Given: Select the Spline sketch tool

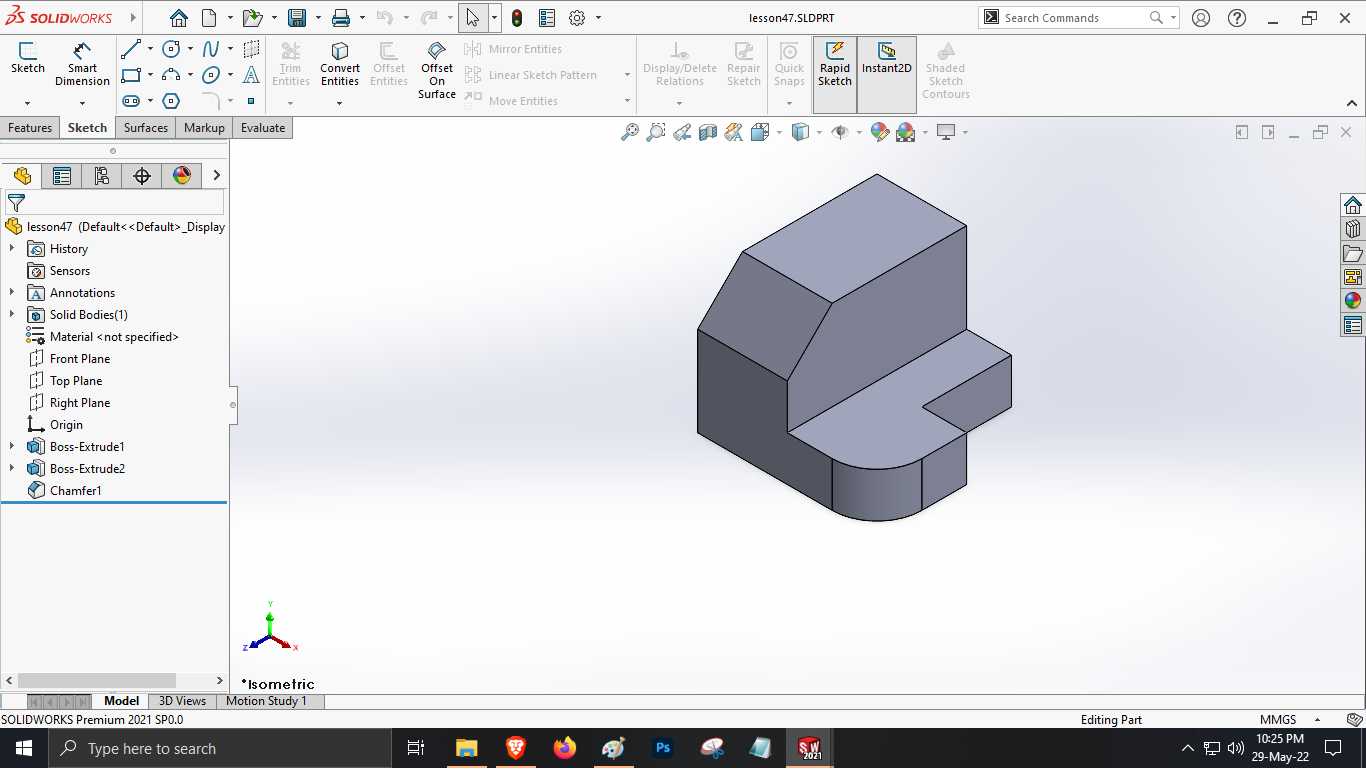Looking at the screenshot, I should (x=211, y=49).
